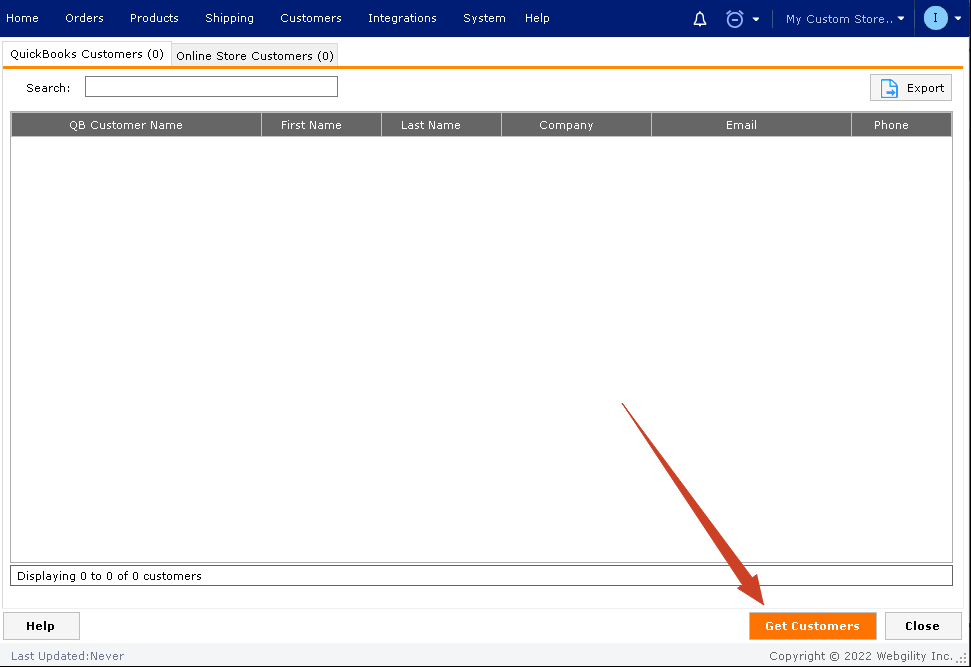Open the Products menu
The height and width of the screenshot is (667, 971).
point(154,18)
